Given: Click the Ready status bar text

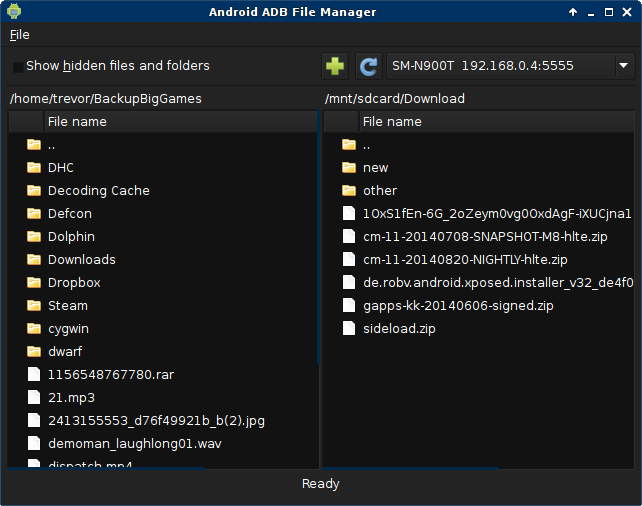Looking at the screenshot, I should click(x=321, y=483).
